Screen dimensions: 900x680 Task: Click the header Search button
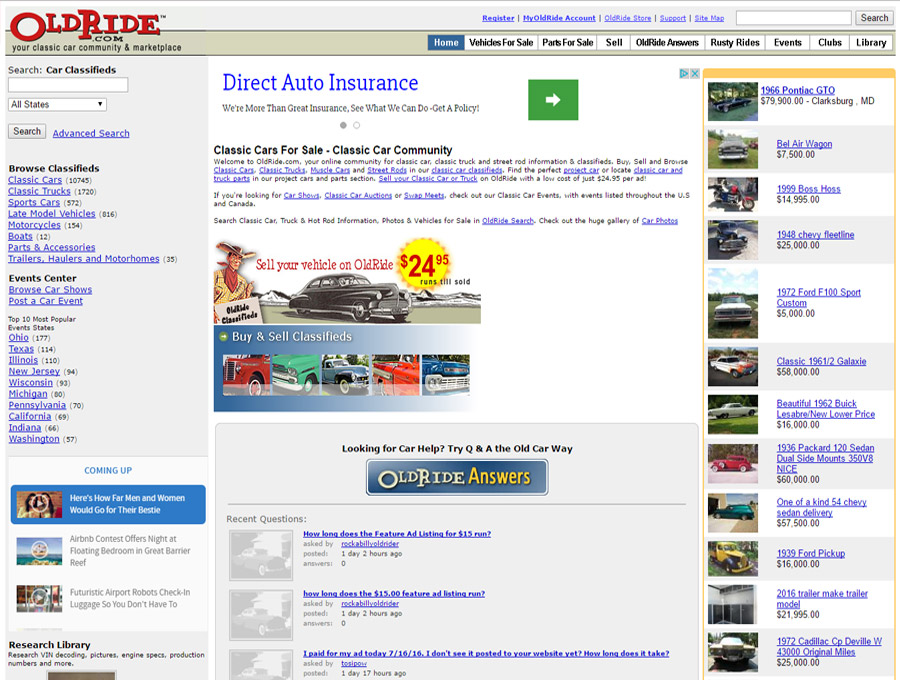coord(874,18)
